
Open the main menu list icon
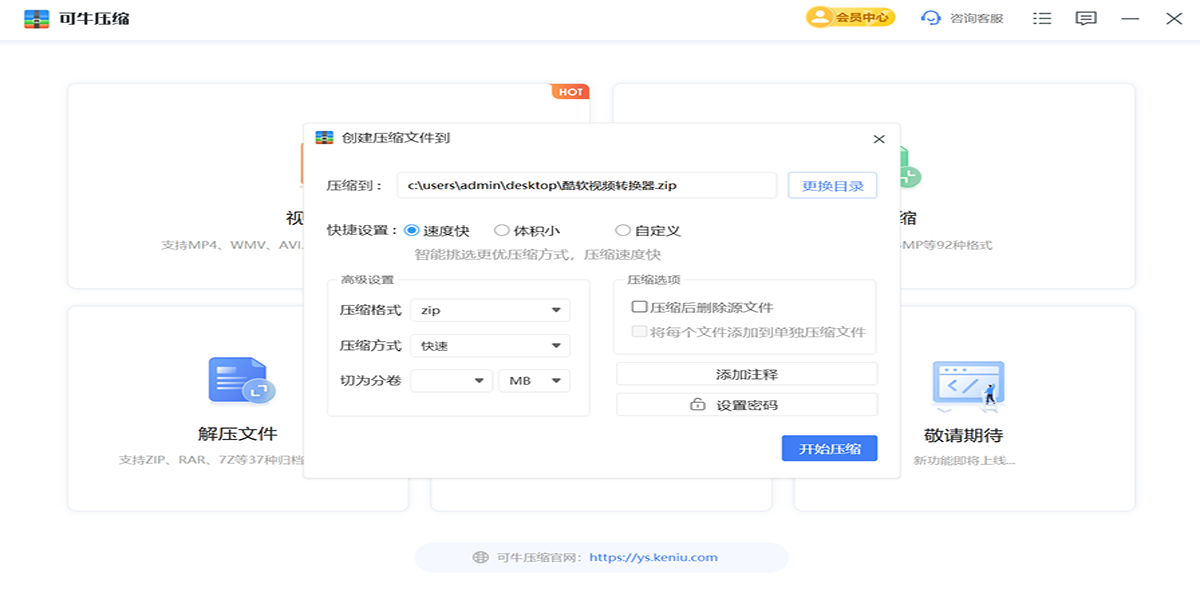tap(1042, 18)
